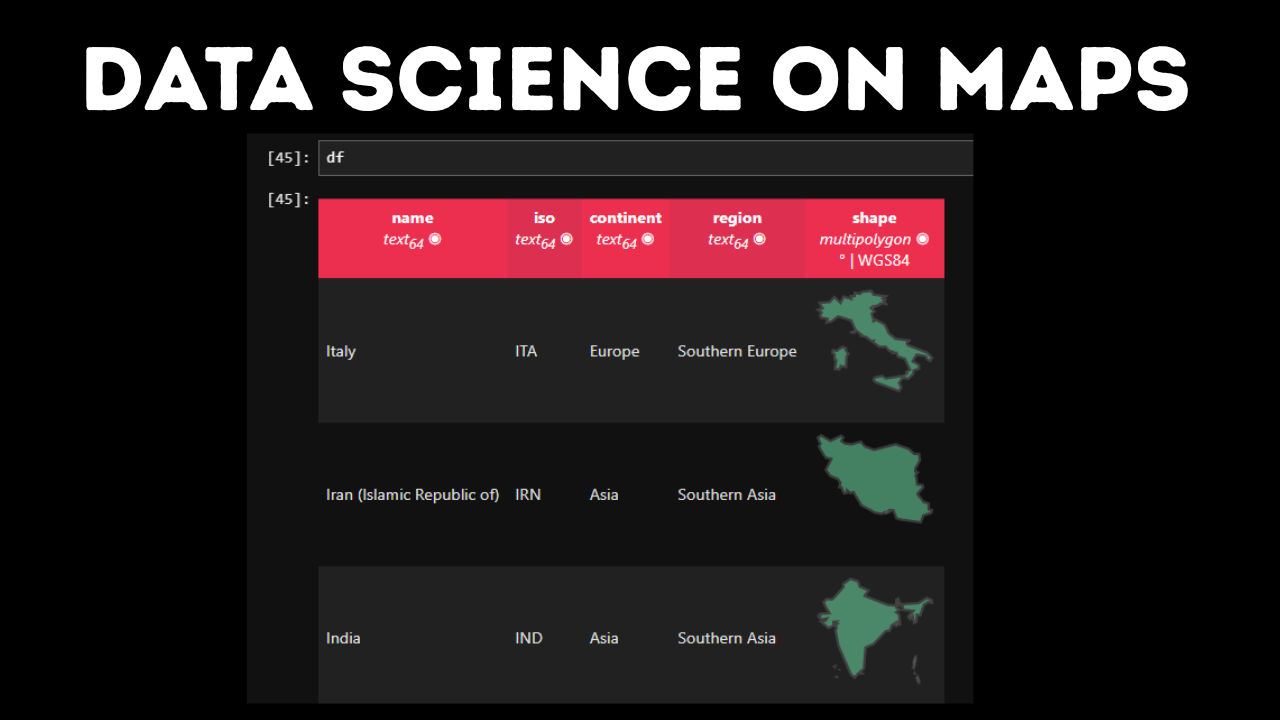Select the Asia cell in Iran row

[625, 494]
